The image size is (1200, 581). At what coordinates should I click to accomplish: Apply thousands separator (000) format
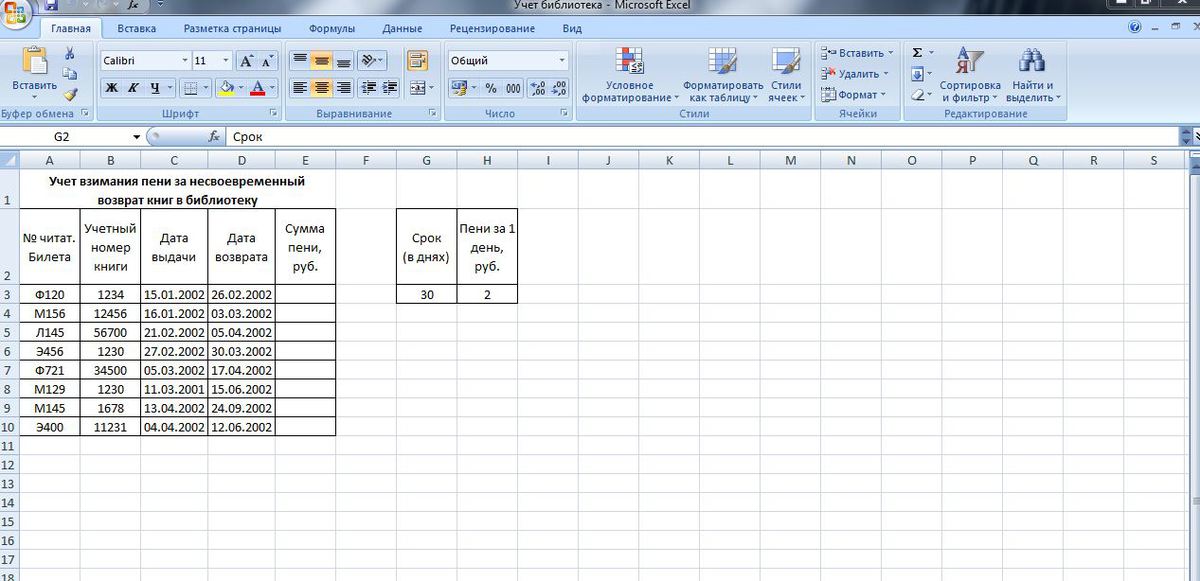point(513,88)
